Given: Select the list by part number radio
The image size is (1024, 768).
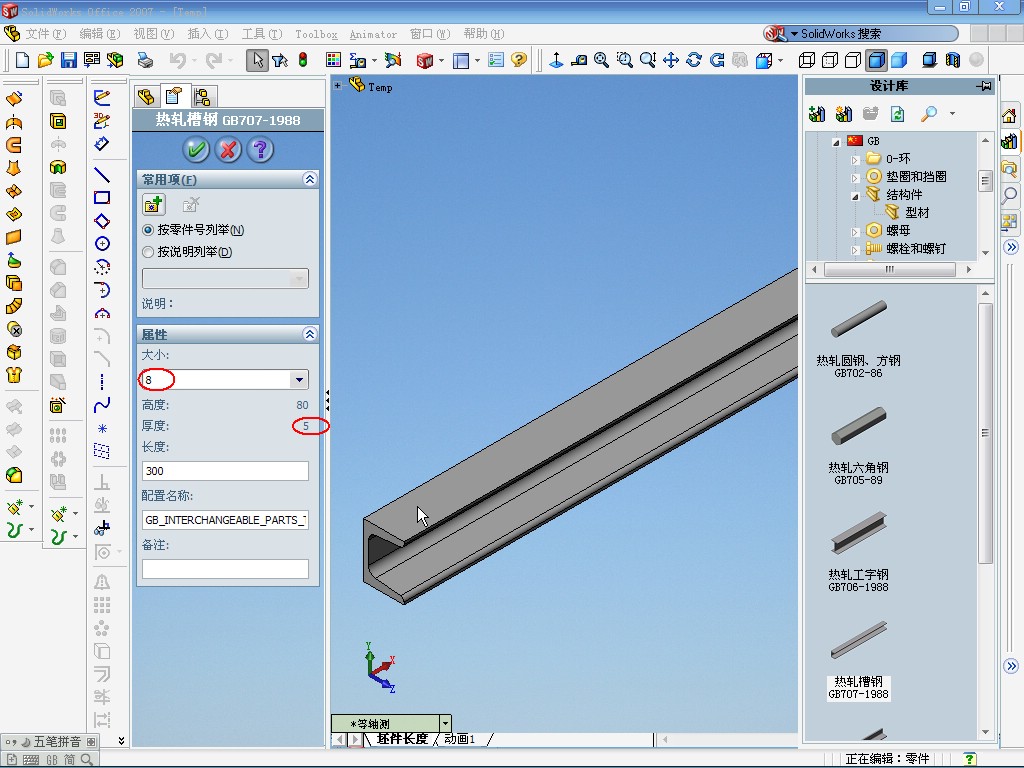Looking at the screenshot, I should (148, 230).
